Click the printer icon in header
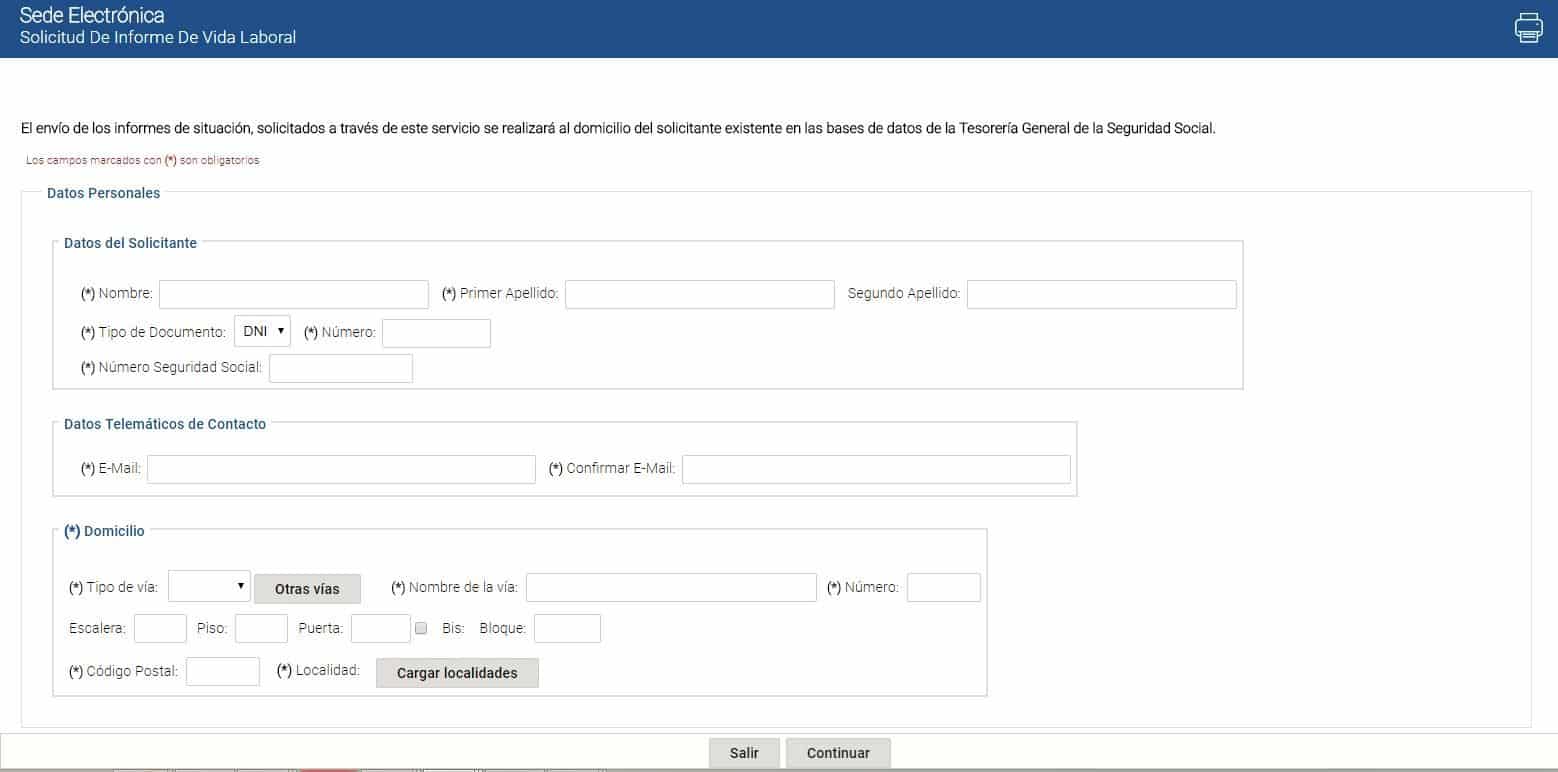Viewport: 1558px width, 772px height. coord(1528,27)
